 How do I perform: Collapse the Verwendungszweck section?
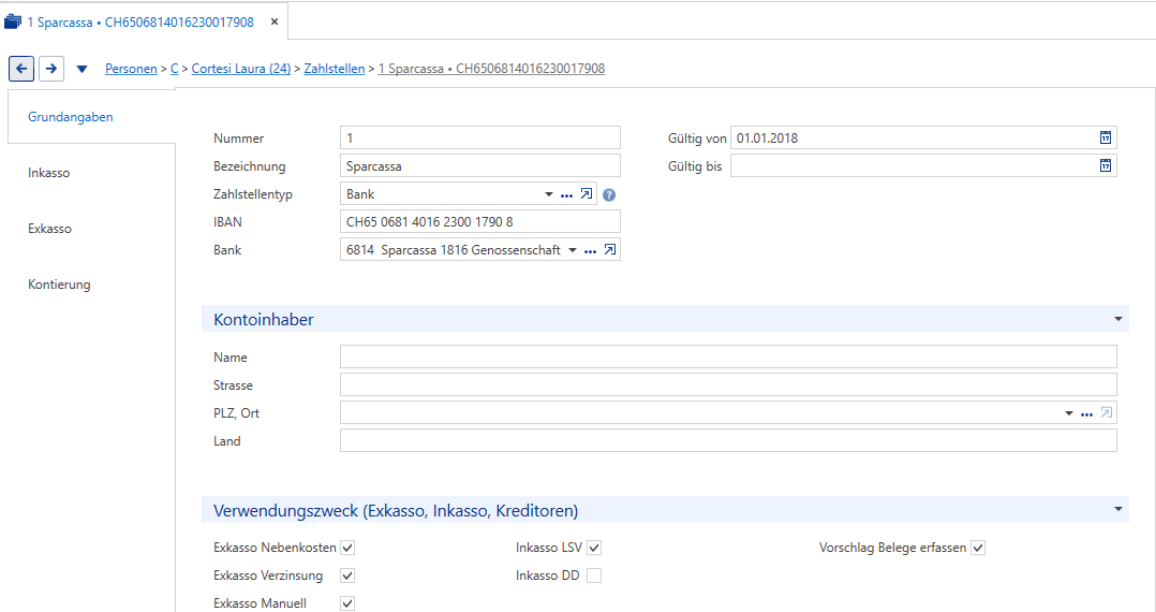pyautogui.click(x=1118, y=510)
